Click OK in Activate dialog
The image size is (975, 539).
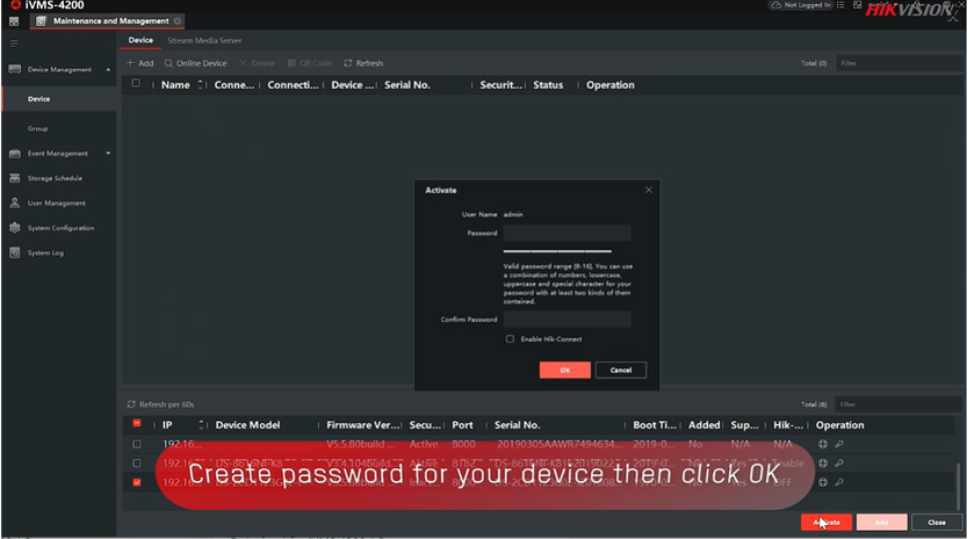[x=565, y=371]
